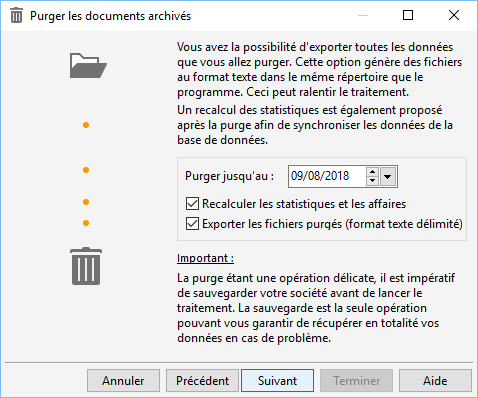Click the orange dot nearest trash bin
This screenshot has height=398, width=478.
pyautogui.click(x=86, y=223)
